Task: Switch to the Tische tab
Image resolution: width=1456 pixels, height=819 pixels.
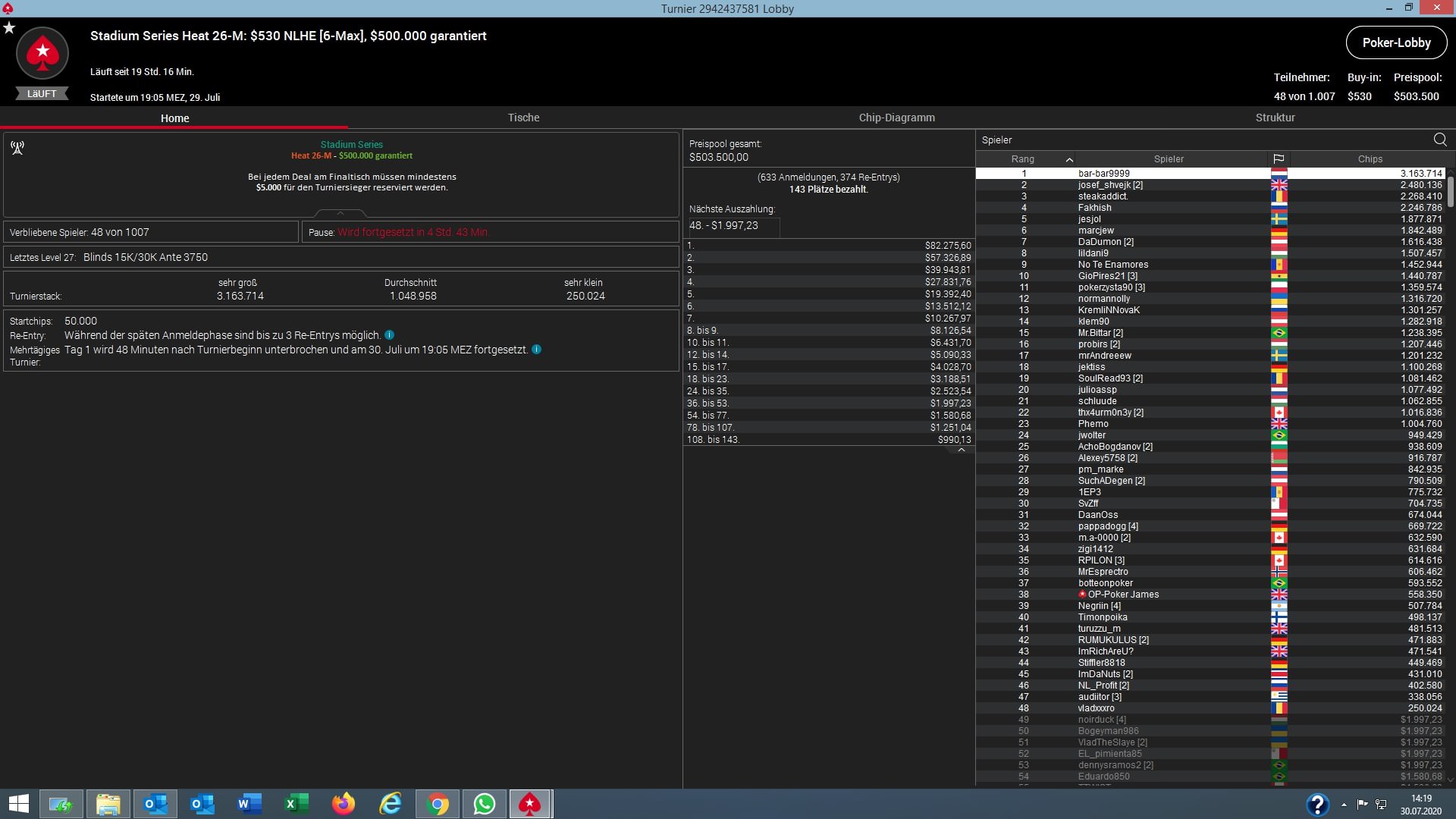Action: [x=523, y=118]
